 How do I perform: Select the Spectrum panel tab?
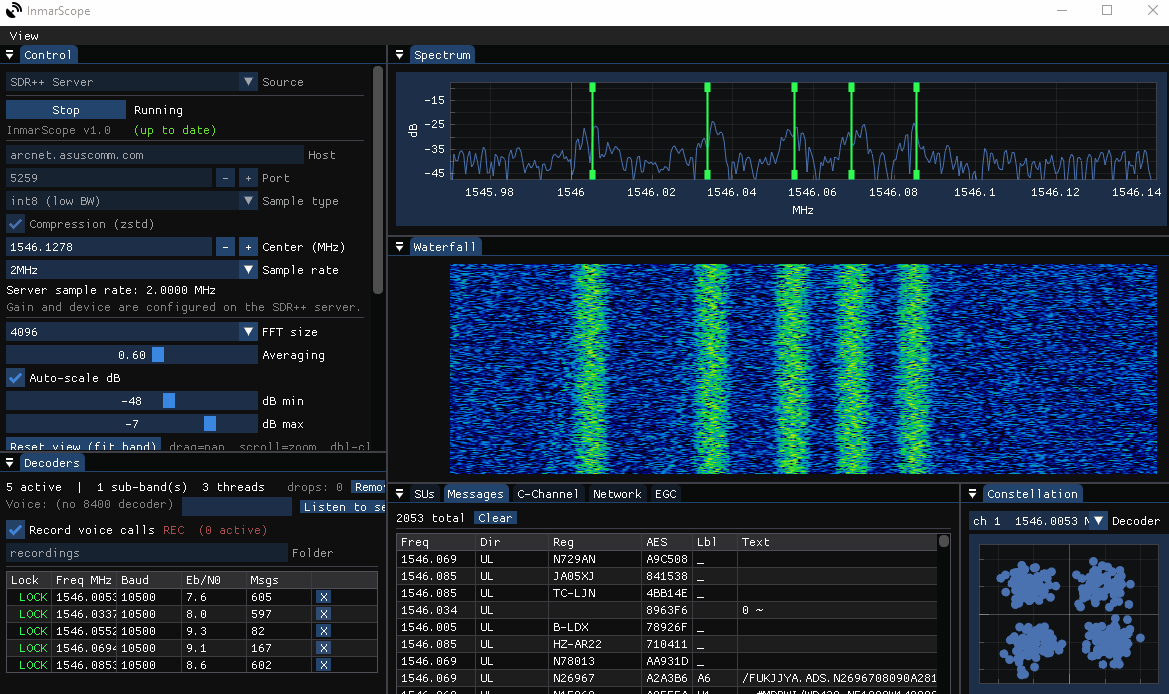[x=442, y=55]
